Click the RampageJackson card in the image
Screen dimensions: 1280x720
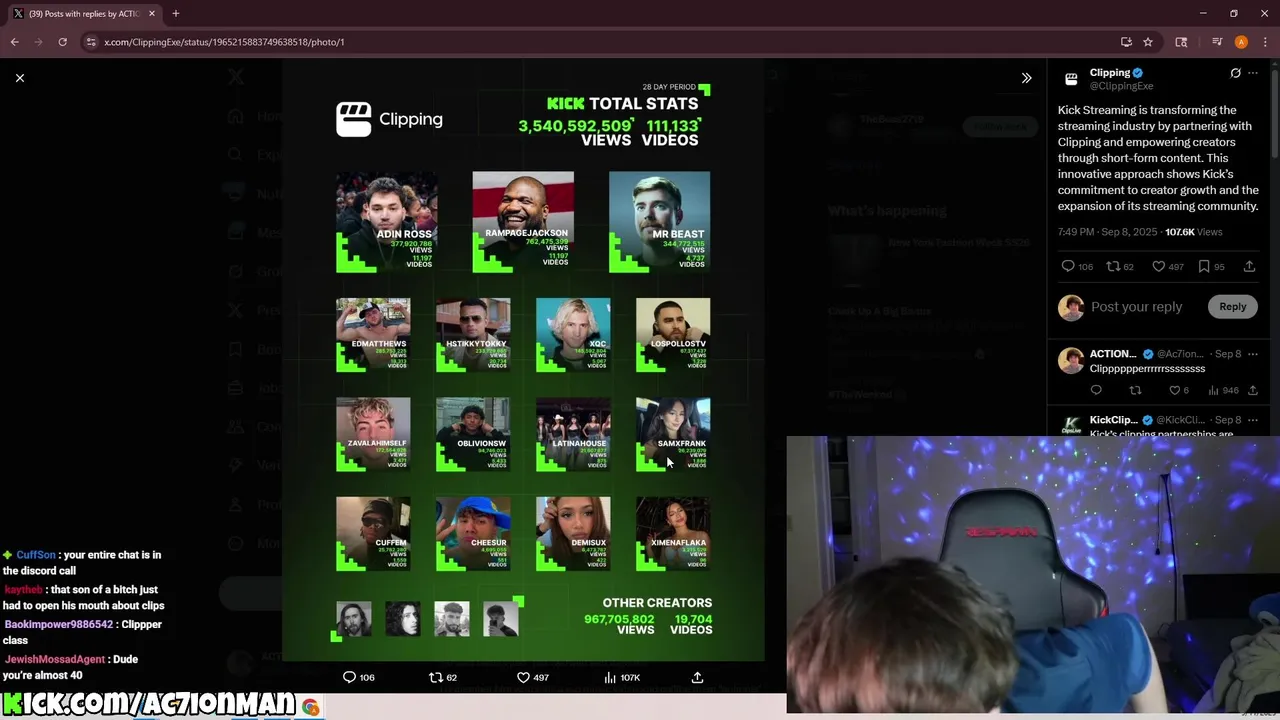point(523,222)
